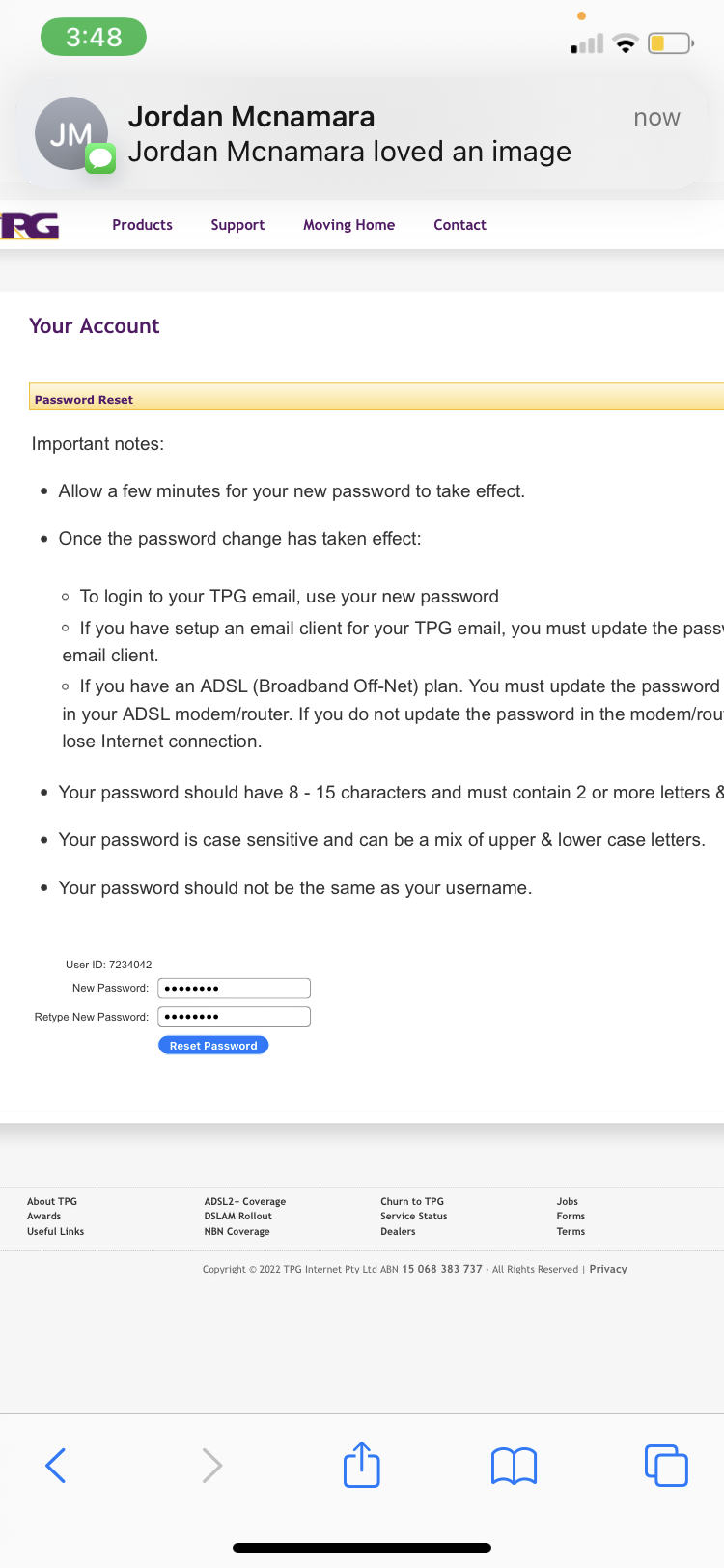Open the Contact menu item
The width and height of the screenshot is (724, 1568).
pos(459,225)
